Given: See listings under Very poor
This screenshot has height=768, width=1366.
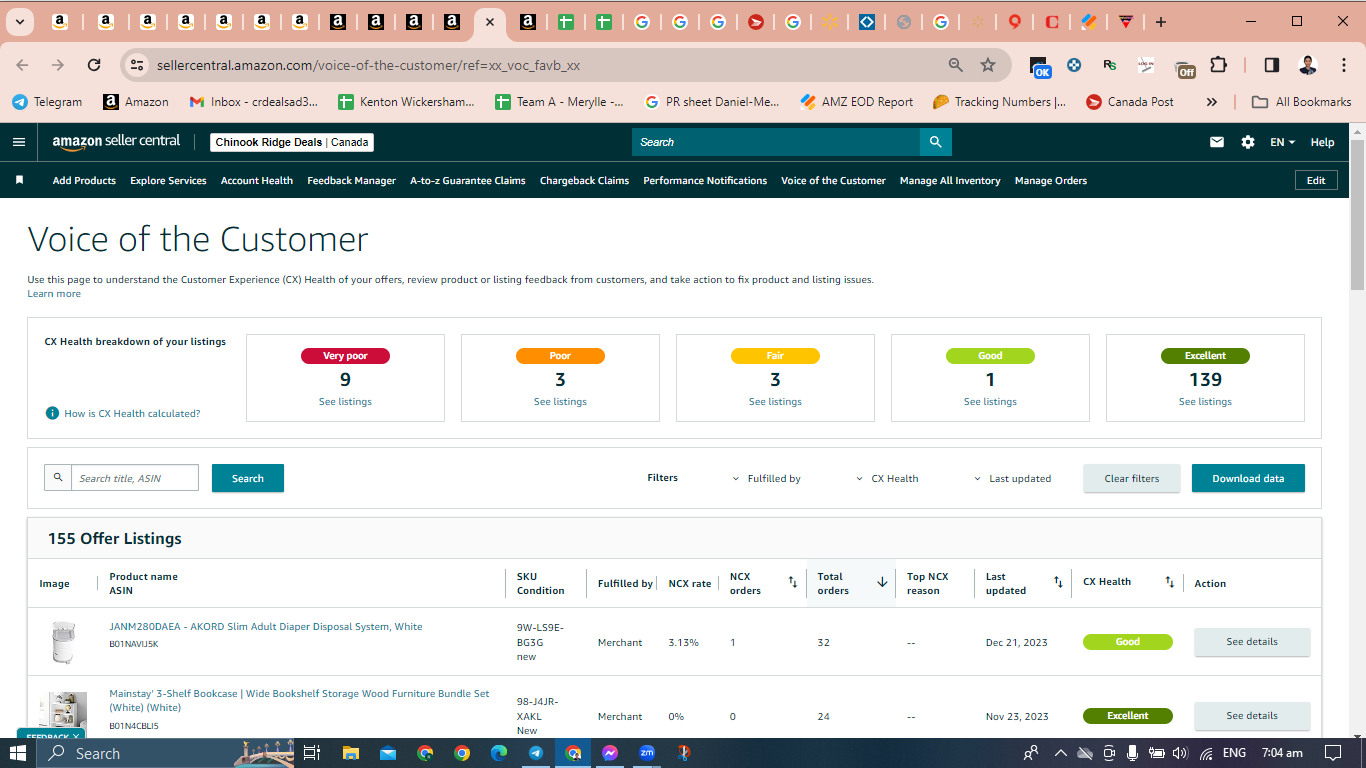Looking at the screenshot, I should (x=345, y=402).
